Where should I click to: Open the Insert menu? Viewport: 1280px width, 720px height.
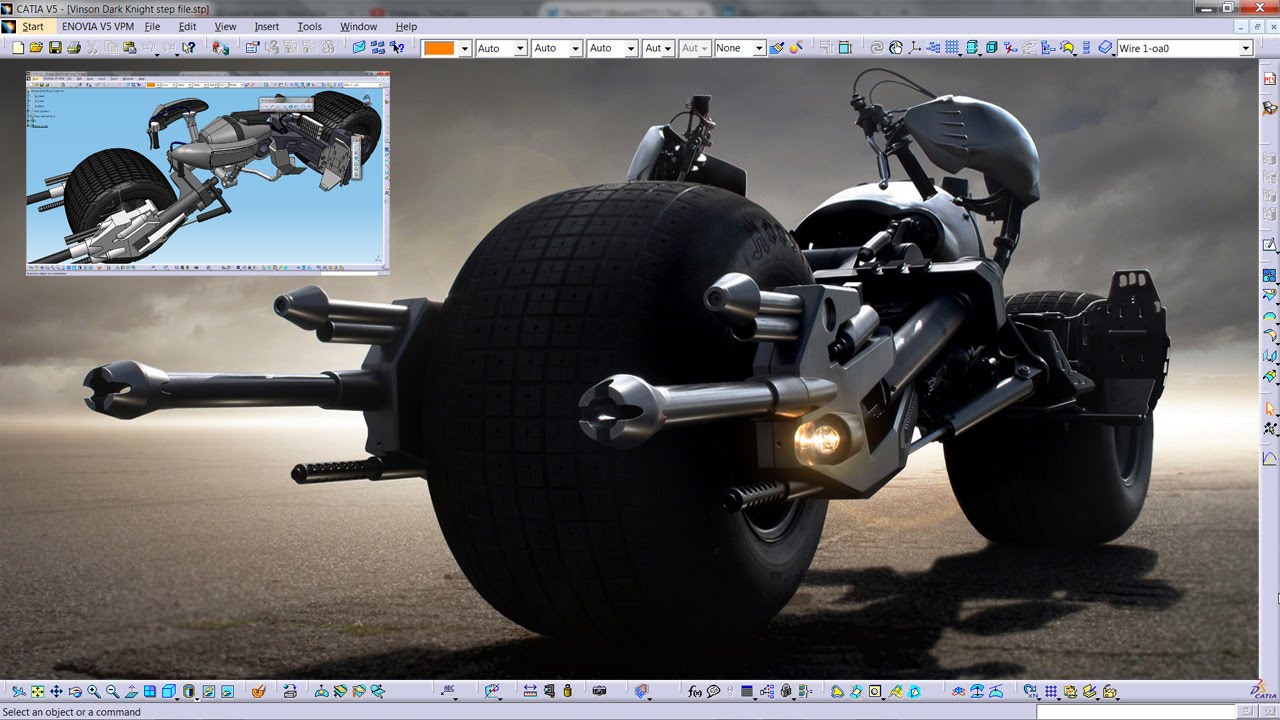[x=267, y=27]
